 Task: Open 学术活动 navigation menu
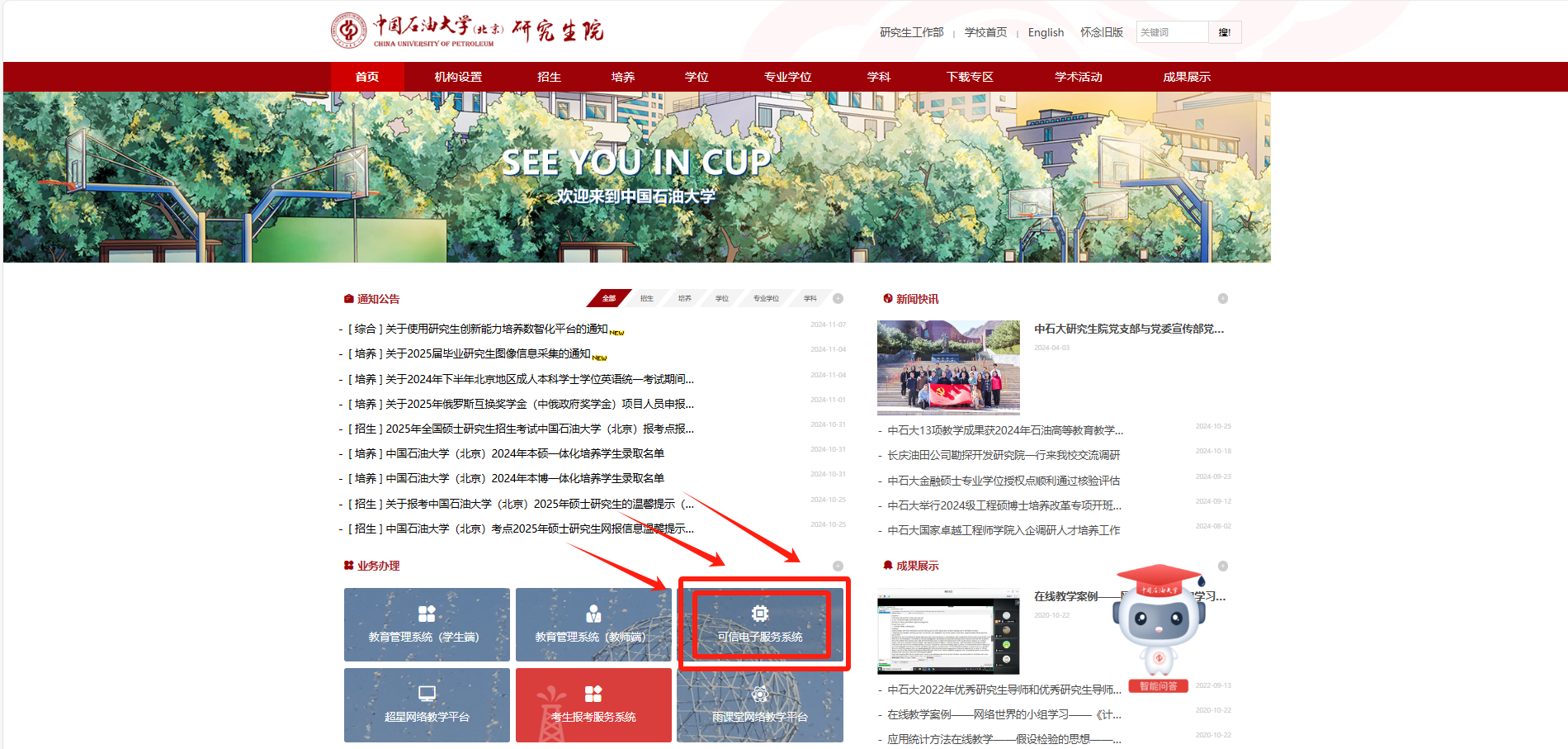pyautogui.click(x=1078, y=77)
